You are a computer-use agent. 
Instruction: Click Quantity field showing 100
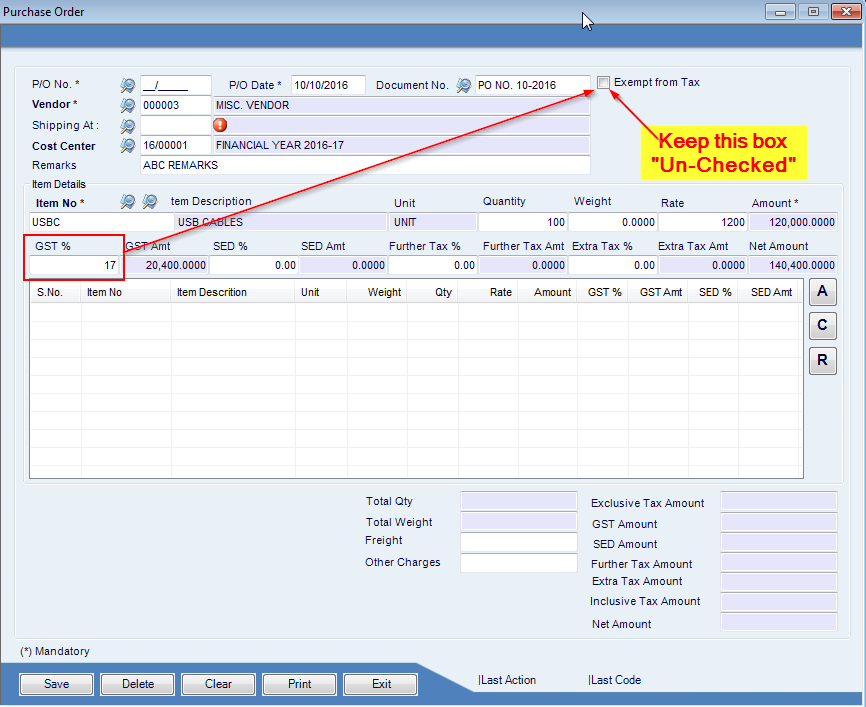point(522,222)
